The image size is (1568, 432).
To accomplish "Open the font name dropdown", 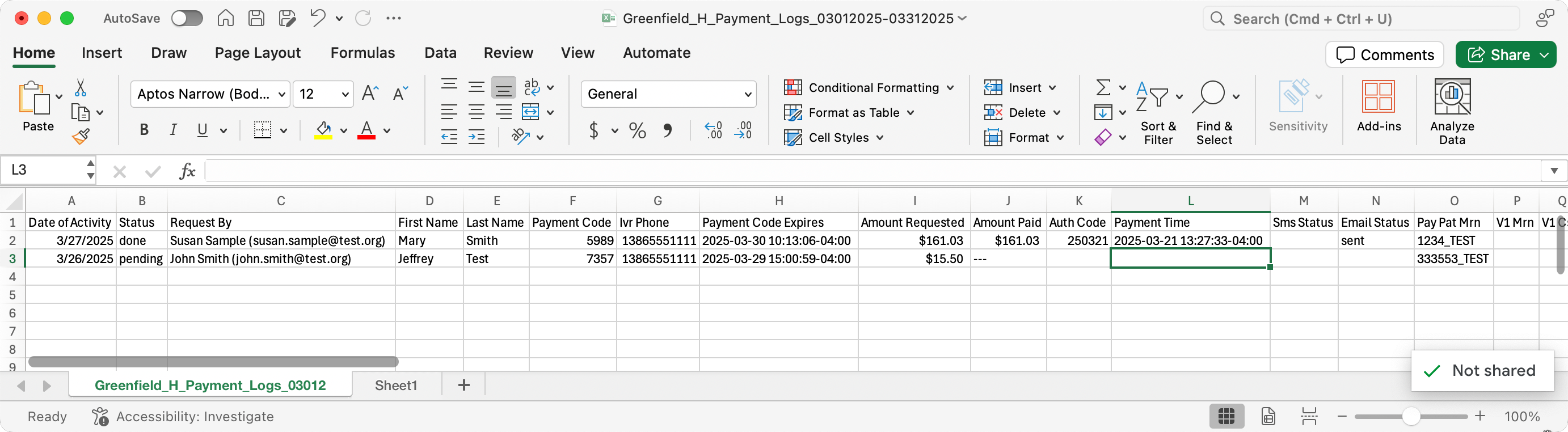I will [x=282, y=94].
